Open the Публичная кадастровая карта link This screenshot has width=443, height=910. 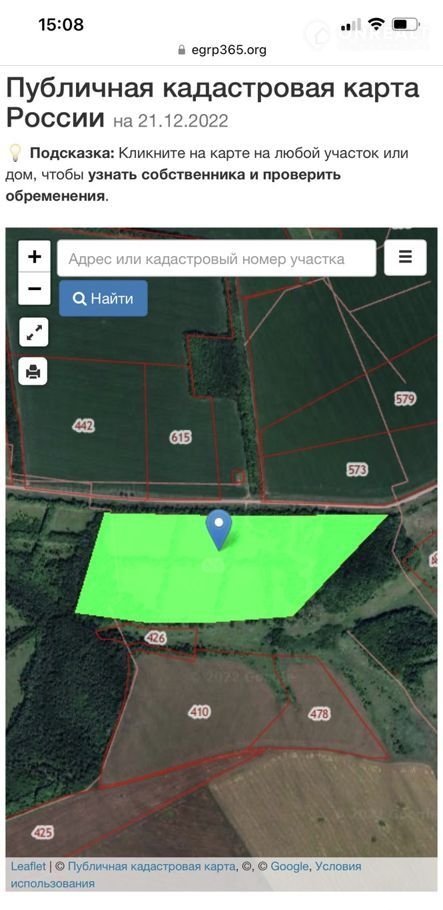152,866
